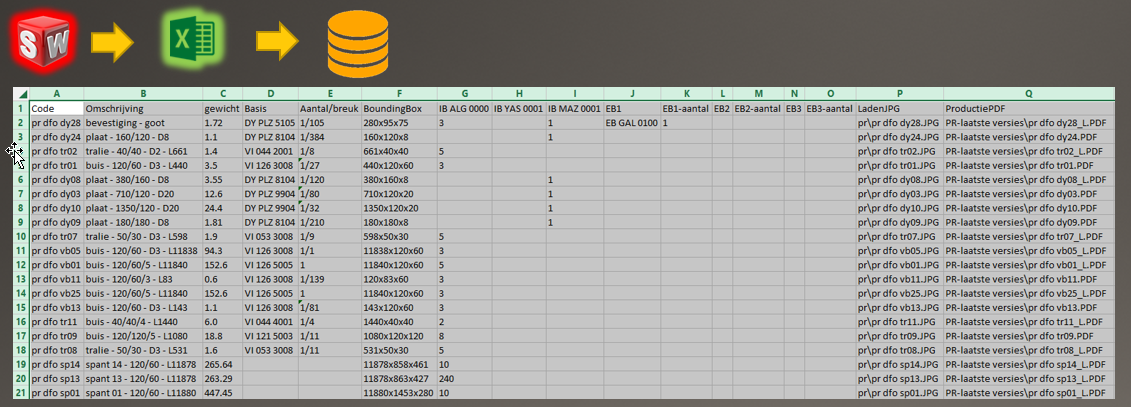Click cell containing EB GAL 0100
This screenshot has height=407, width=1131.
(632, 123)
